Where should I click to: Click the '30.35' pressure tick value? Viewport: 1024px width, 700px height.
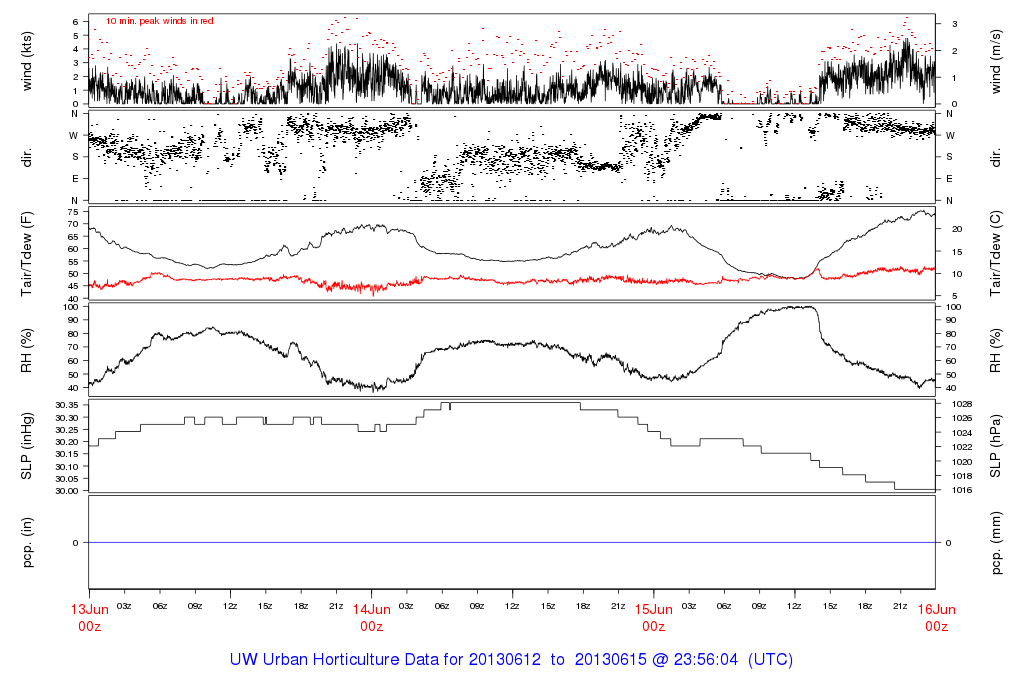coord(67,406)
